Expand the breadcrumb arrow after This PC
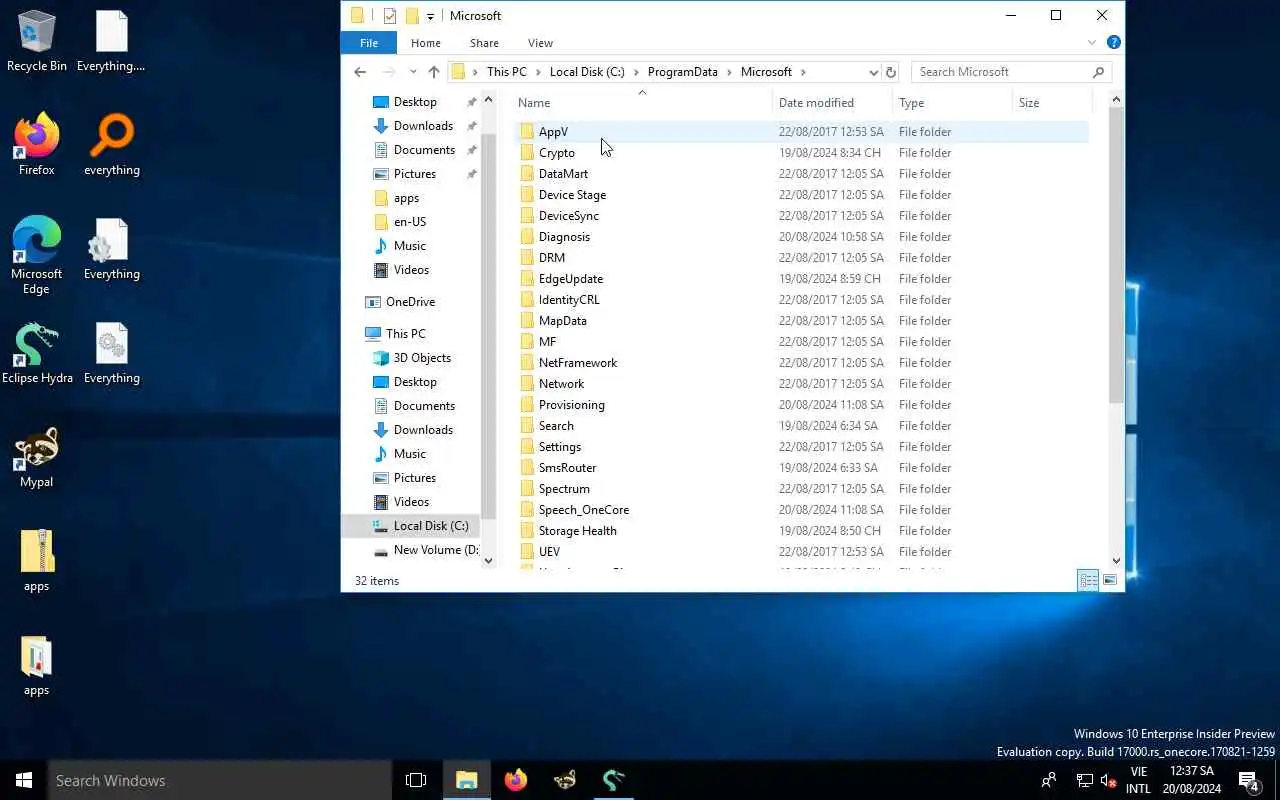 [538, 72]
